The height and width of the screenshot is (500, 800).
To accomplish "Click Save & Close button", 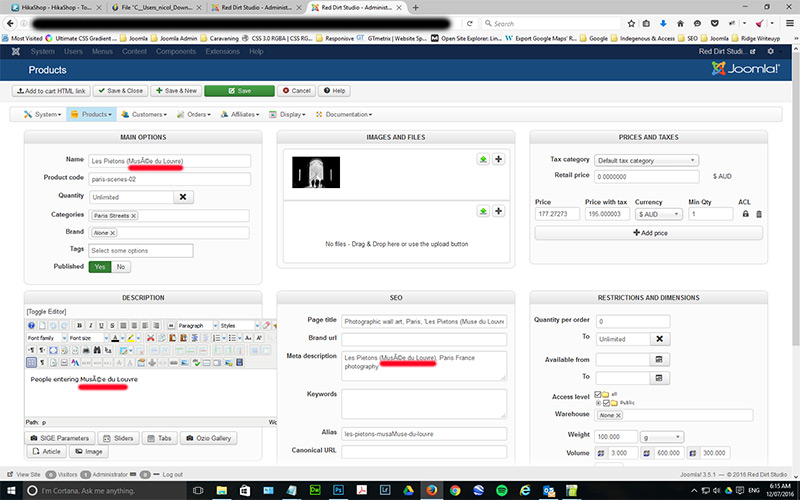I will pyautogui.click(x=120, y=91).
